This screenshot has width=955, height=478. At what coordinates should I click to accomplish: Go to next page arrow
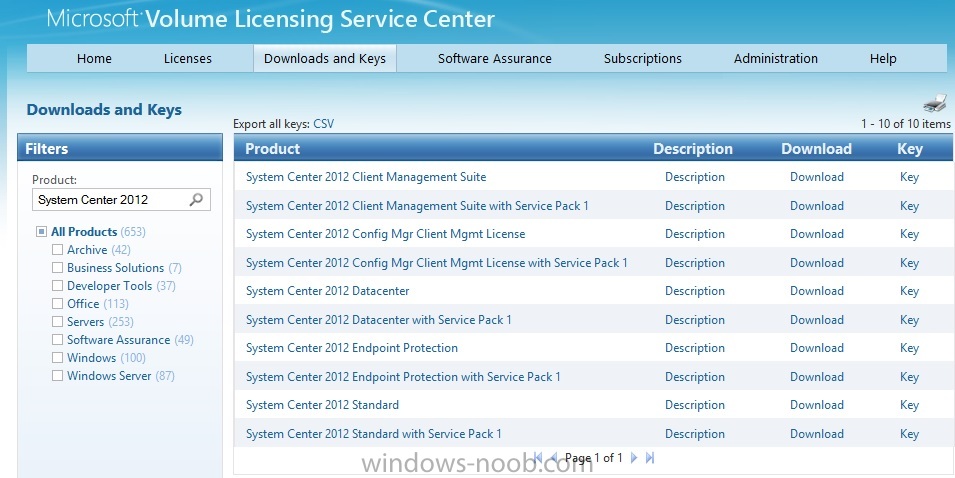click(633, 458)
